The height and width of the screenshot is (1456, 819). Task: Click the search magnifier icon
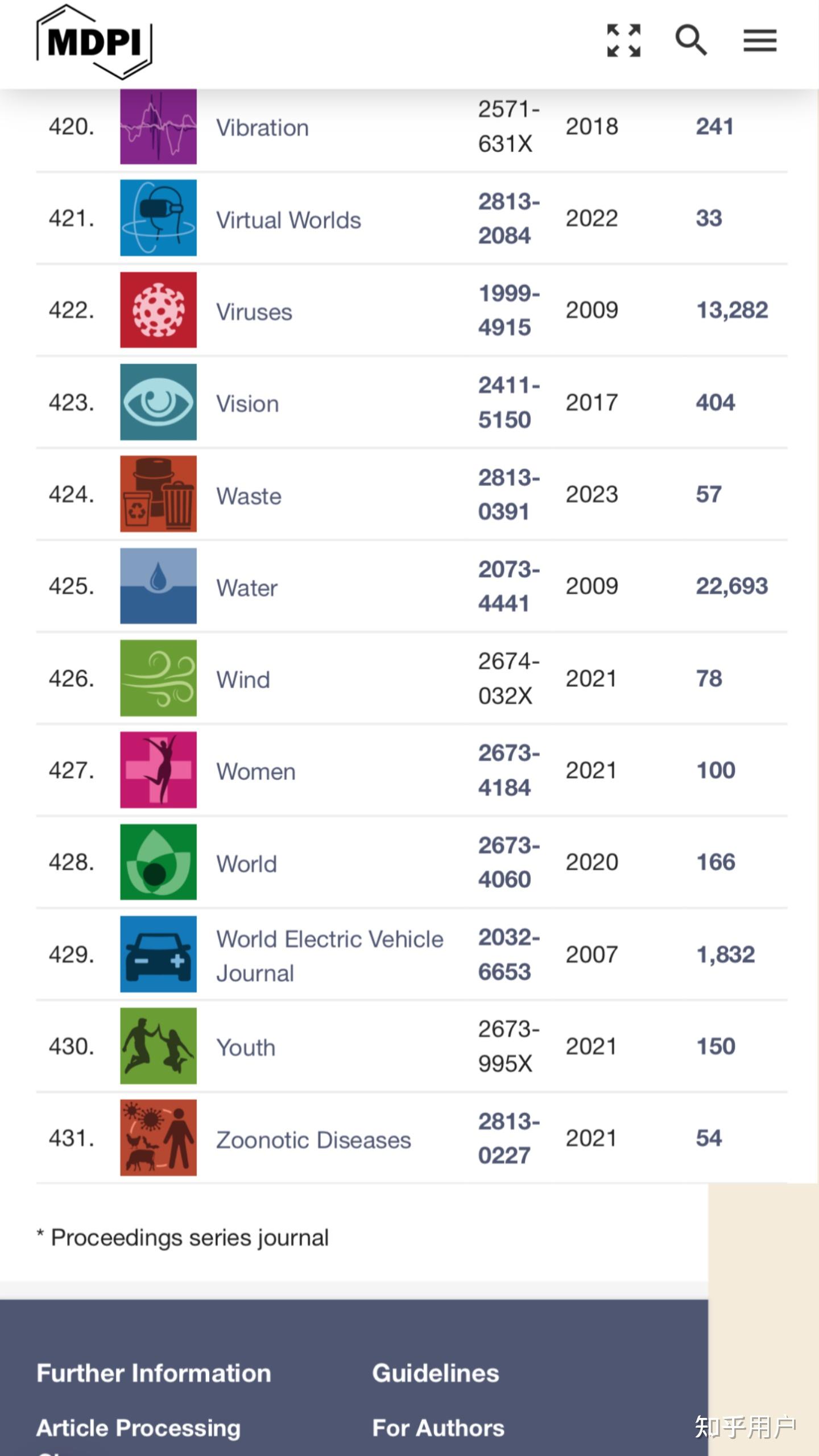pos(691,40)
